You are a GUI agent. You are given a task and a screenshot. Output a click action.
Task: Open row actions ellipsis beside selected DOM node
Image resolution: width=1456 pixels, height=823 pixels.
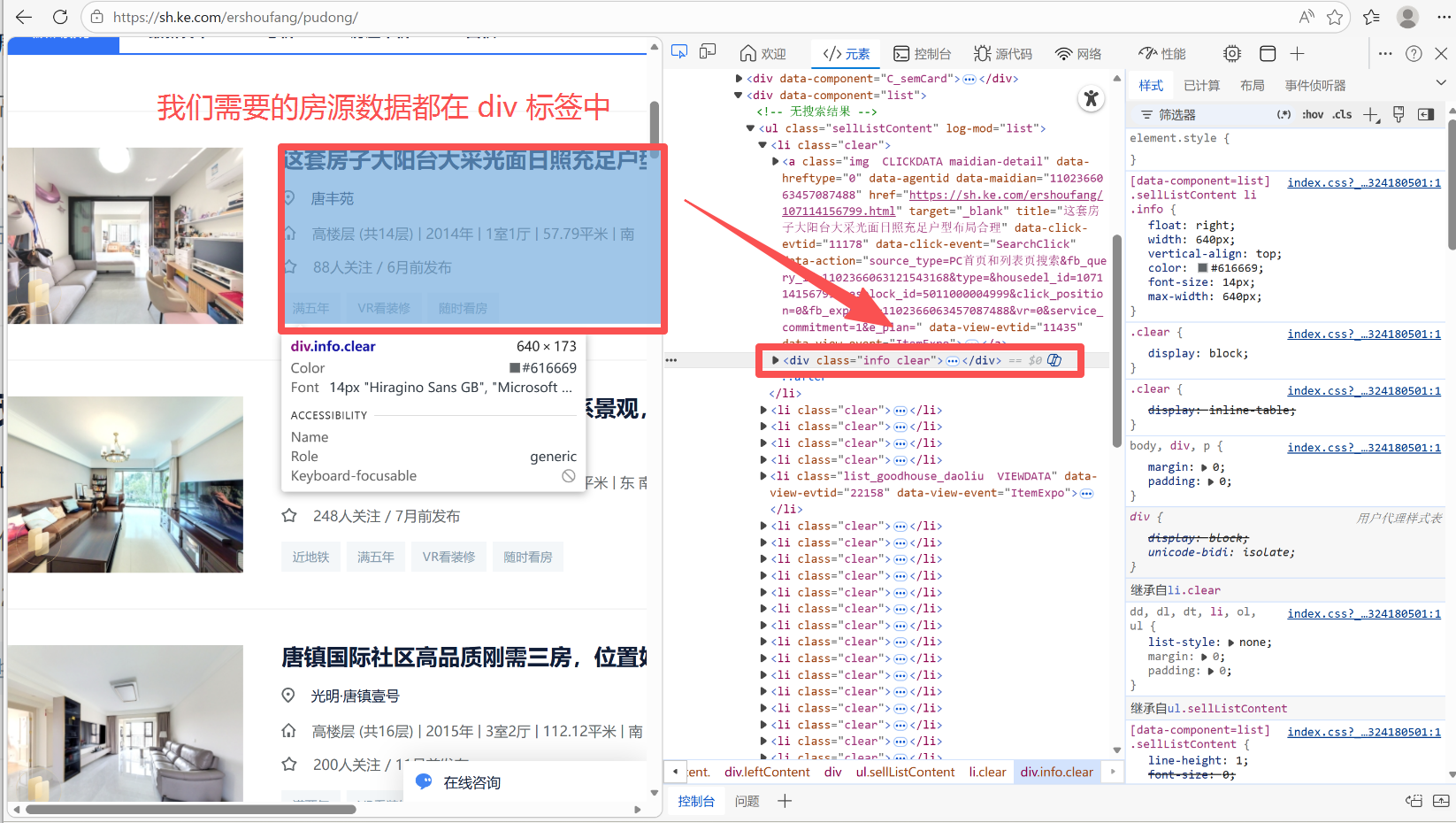click(x=671, y=360)
